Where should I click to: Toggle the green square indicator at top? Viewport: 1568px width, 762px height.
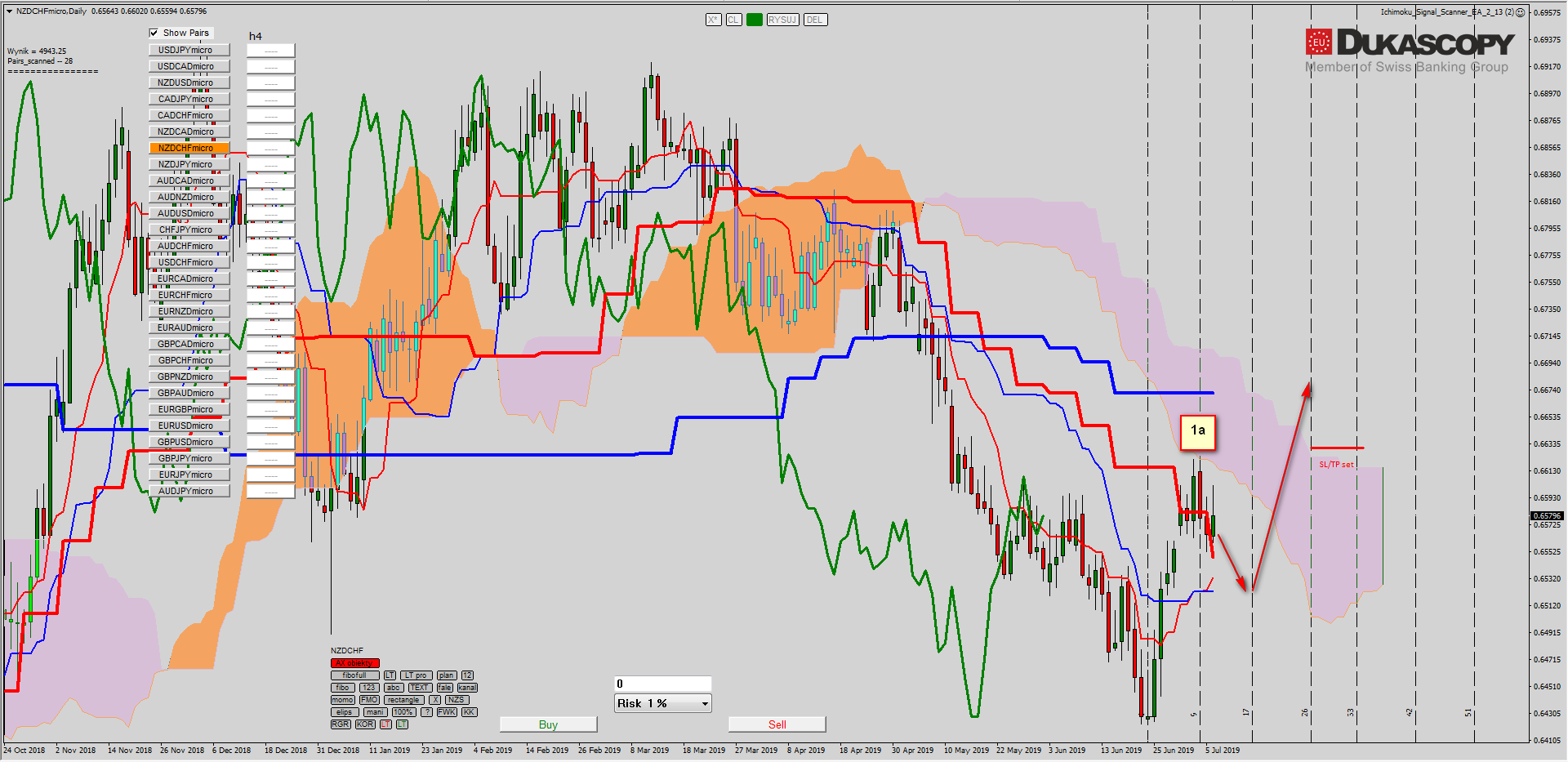tap(754, 20)
